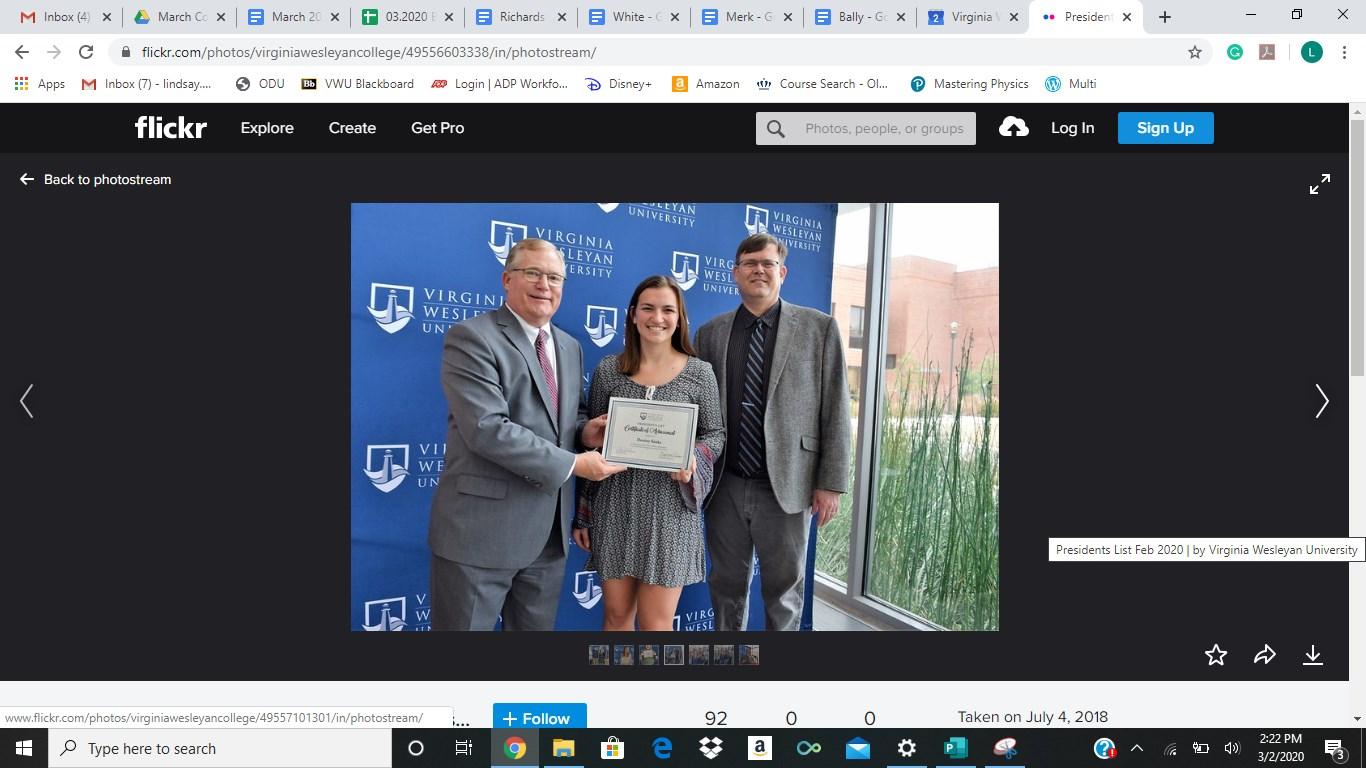Click the Flickr logo
The height and width of the screenshot is (768, 1366).
tap(171, 128)
